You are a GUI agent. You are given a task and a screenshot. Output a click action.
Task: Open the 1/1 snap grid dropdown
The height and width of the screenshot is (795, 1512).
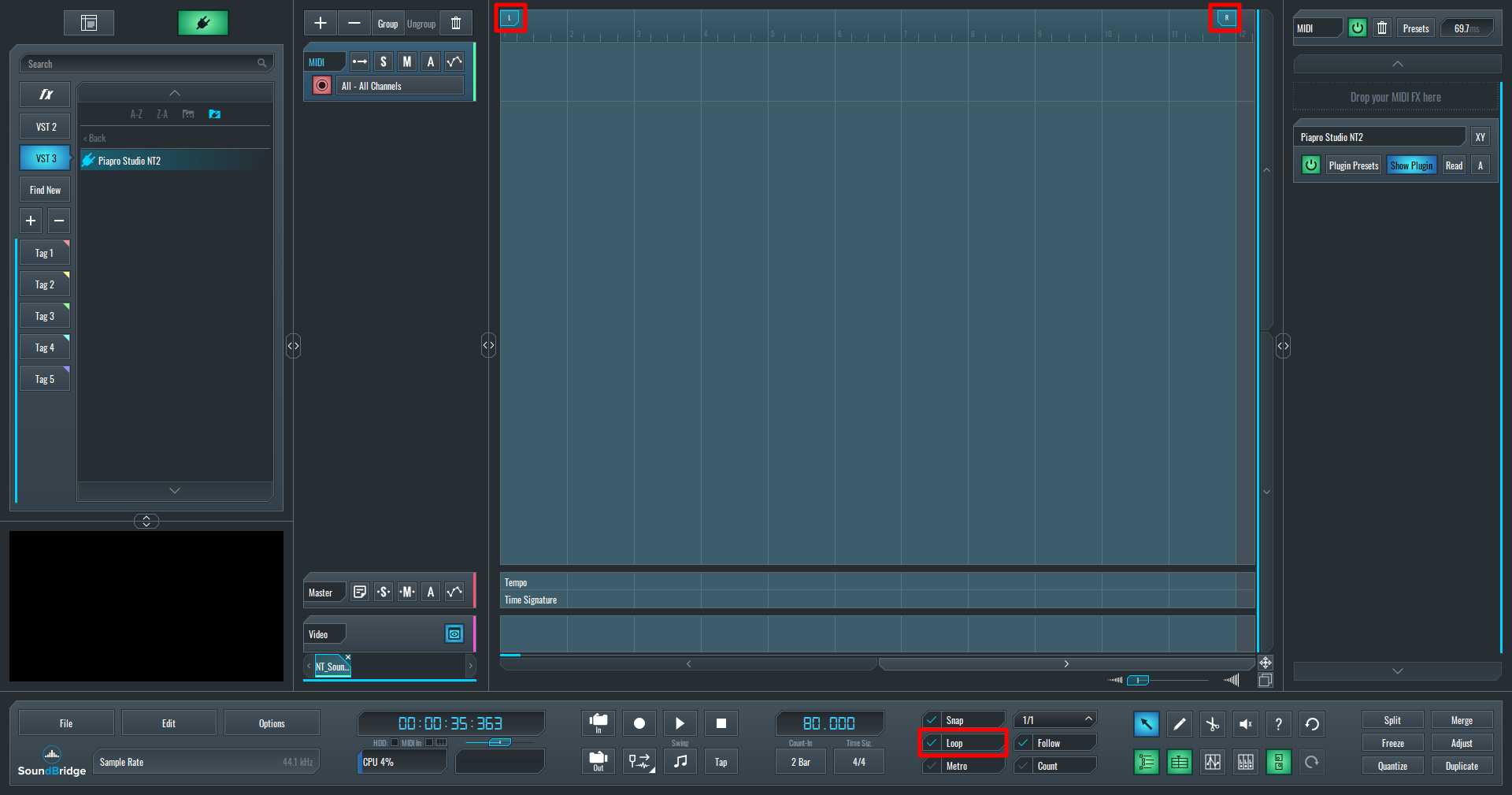pyautogui.click(x=1055, y=720)
